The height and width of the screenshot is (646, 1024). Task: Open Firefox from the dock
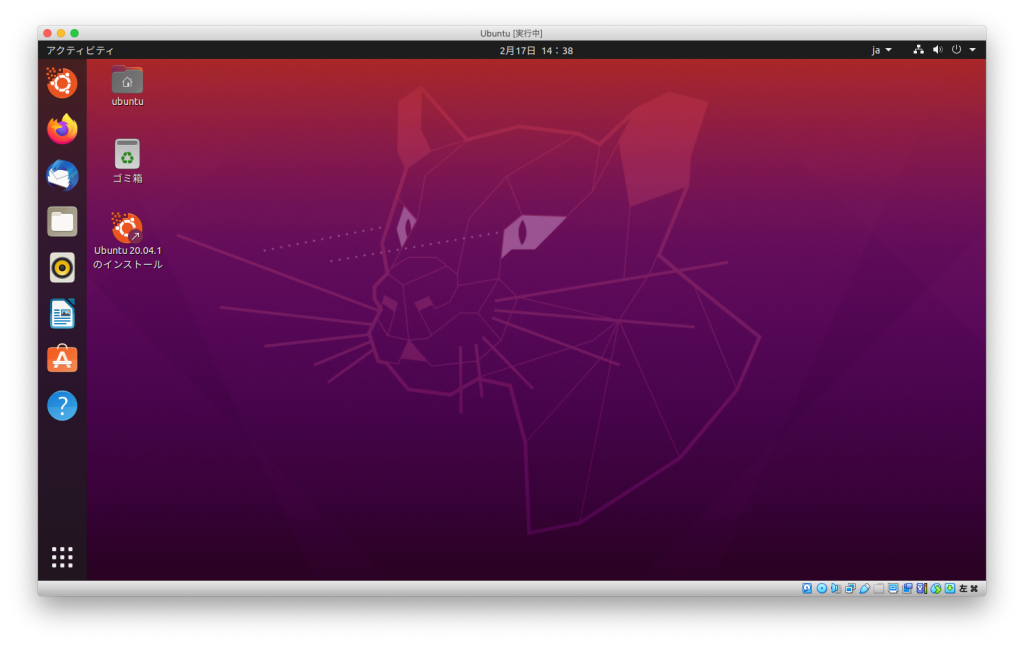pyautogui.click(x=61, y=130)
